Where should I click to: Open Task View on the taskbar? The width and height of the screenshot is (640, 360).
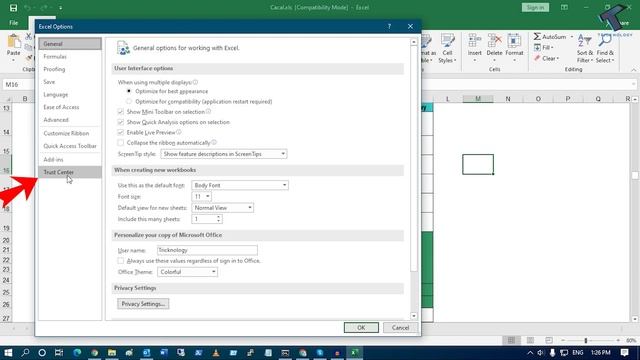59,353
